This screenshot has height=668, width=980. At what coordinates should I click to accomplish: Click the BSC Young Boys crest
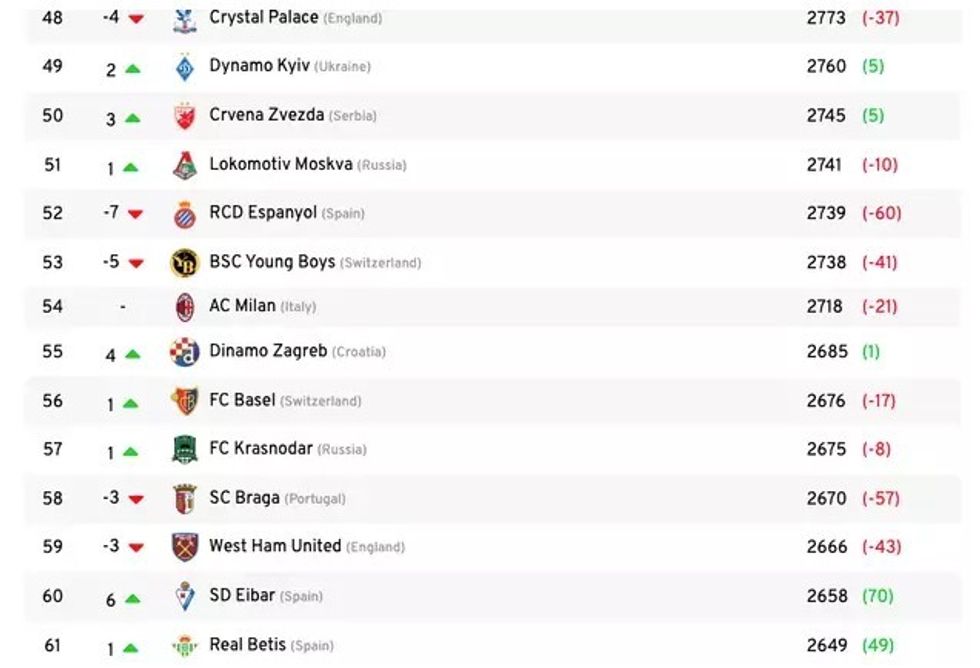tap(185, 263)
